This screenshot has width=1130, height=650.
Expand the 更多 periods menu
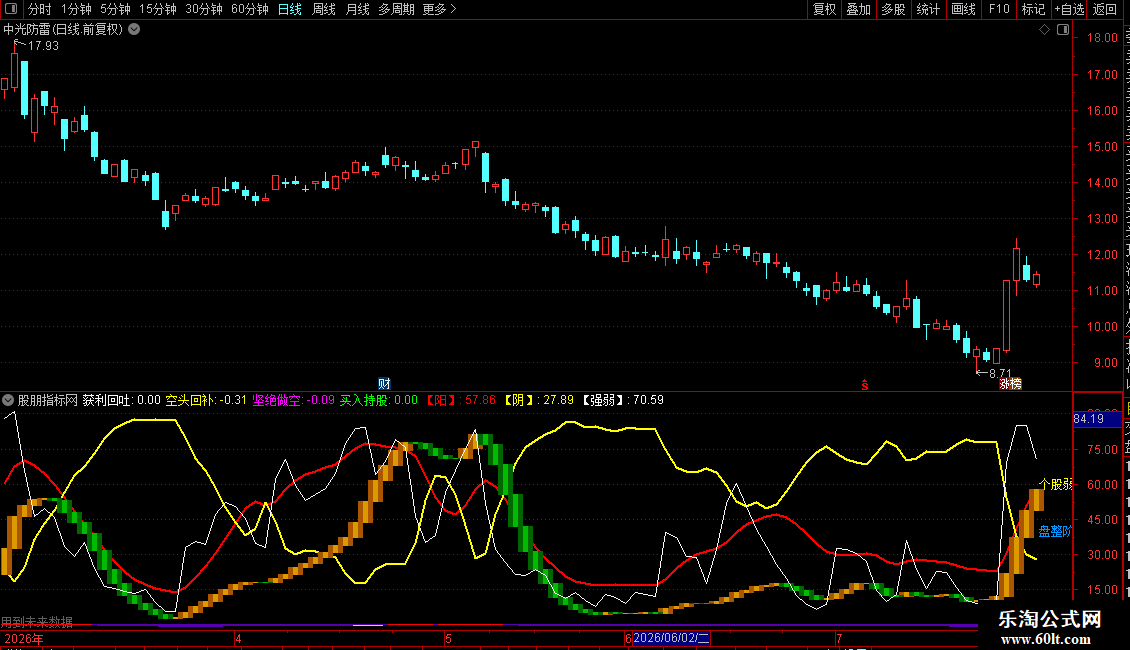point(439,9)
